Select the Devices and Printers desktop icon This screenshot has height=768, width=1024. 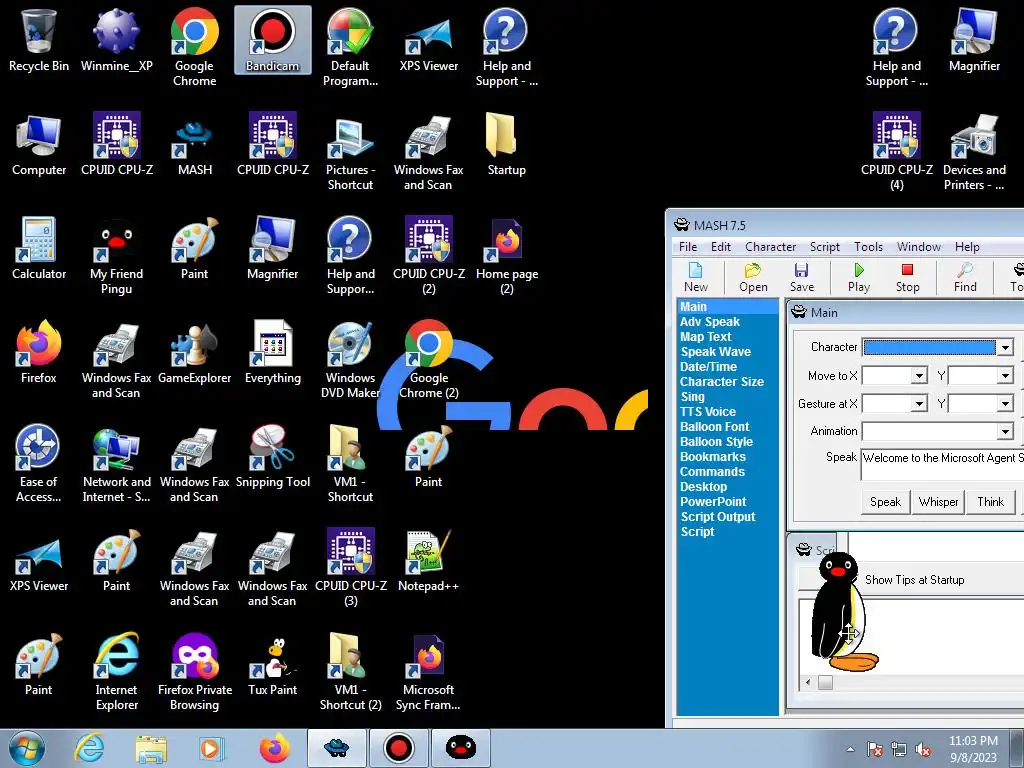(x=974, y=152)
